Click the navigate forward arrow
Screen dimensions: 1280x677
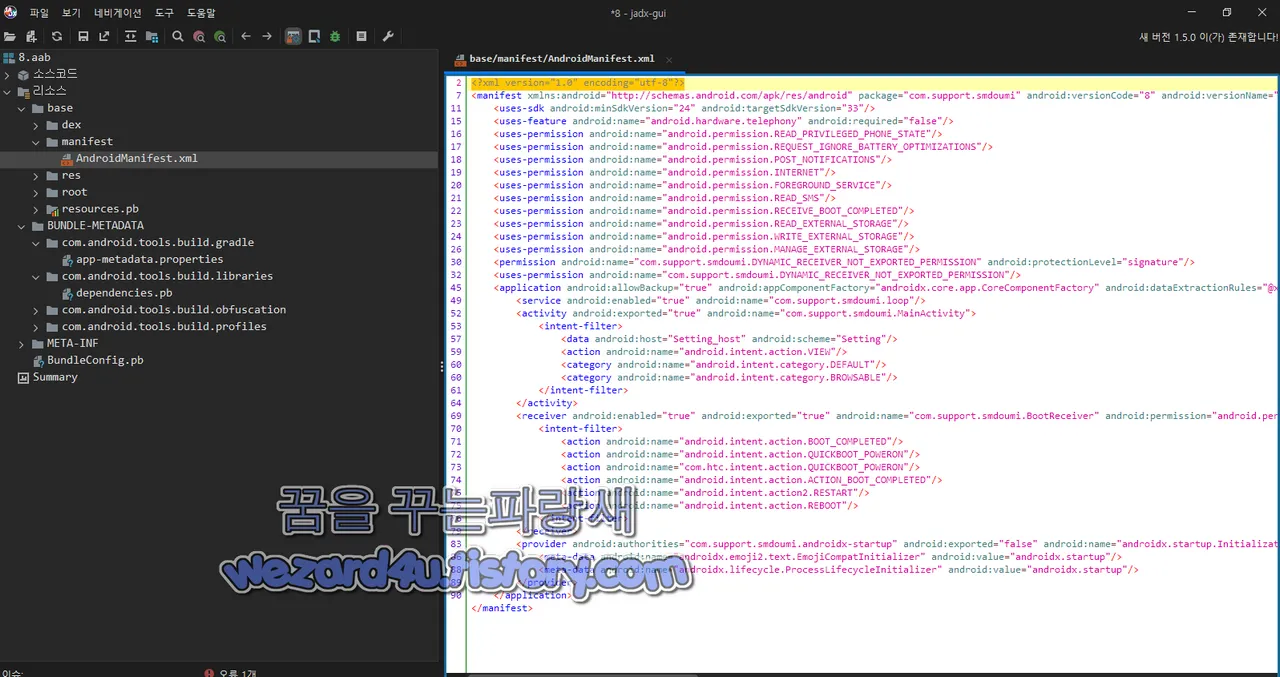267,36
